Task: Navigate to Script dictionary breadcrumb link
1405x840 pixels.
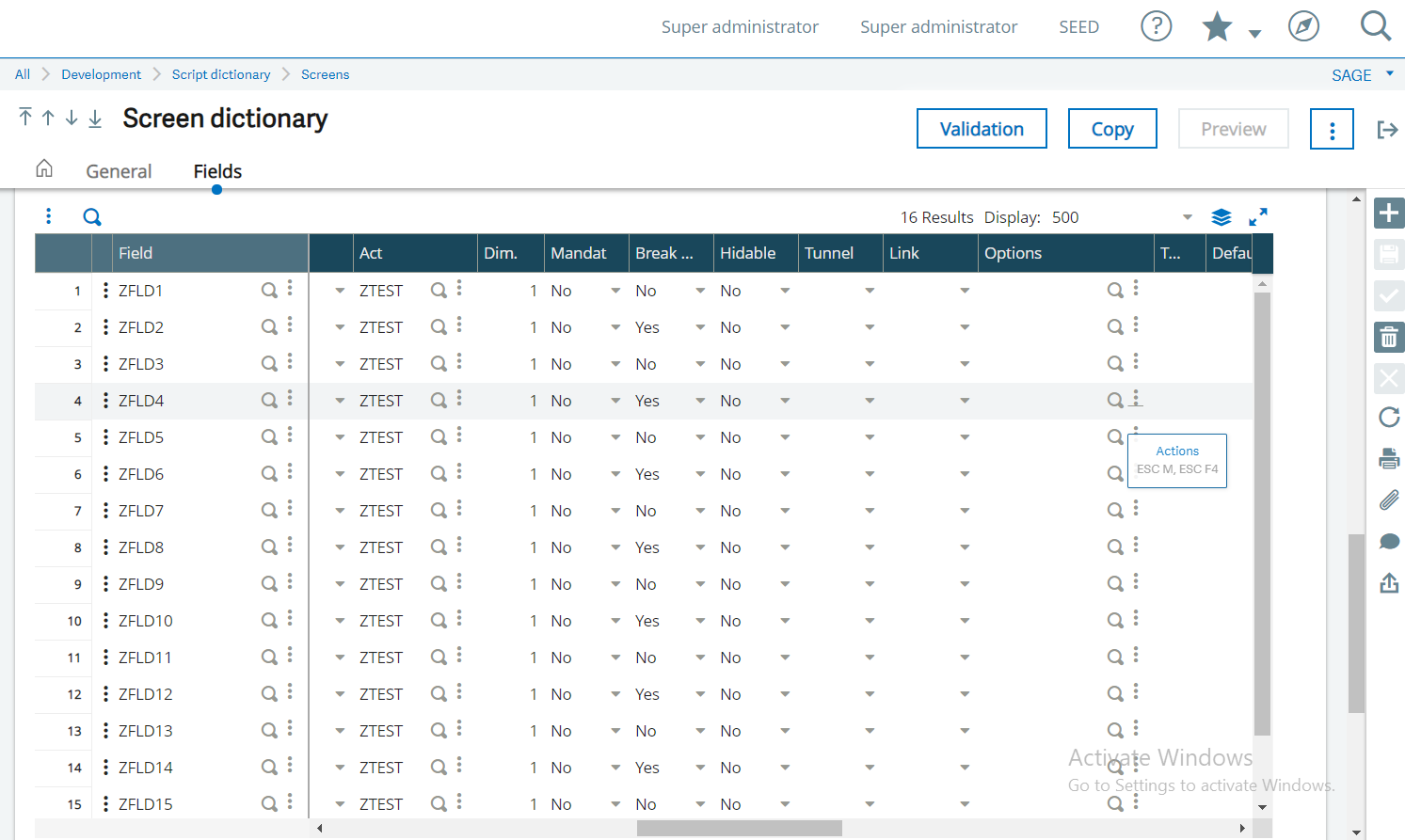Action: (221, 74)
